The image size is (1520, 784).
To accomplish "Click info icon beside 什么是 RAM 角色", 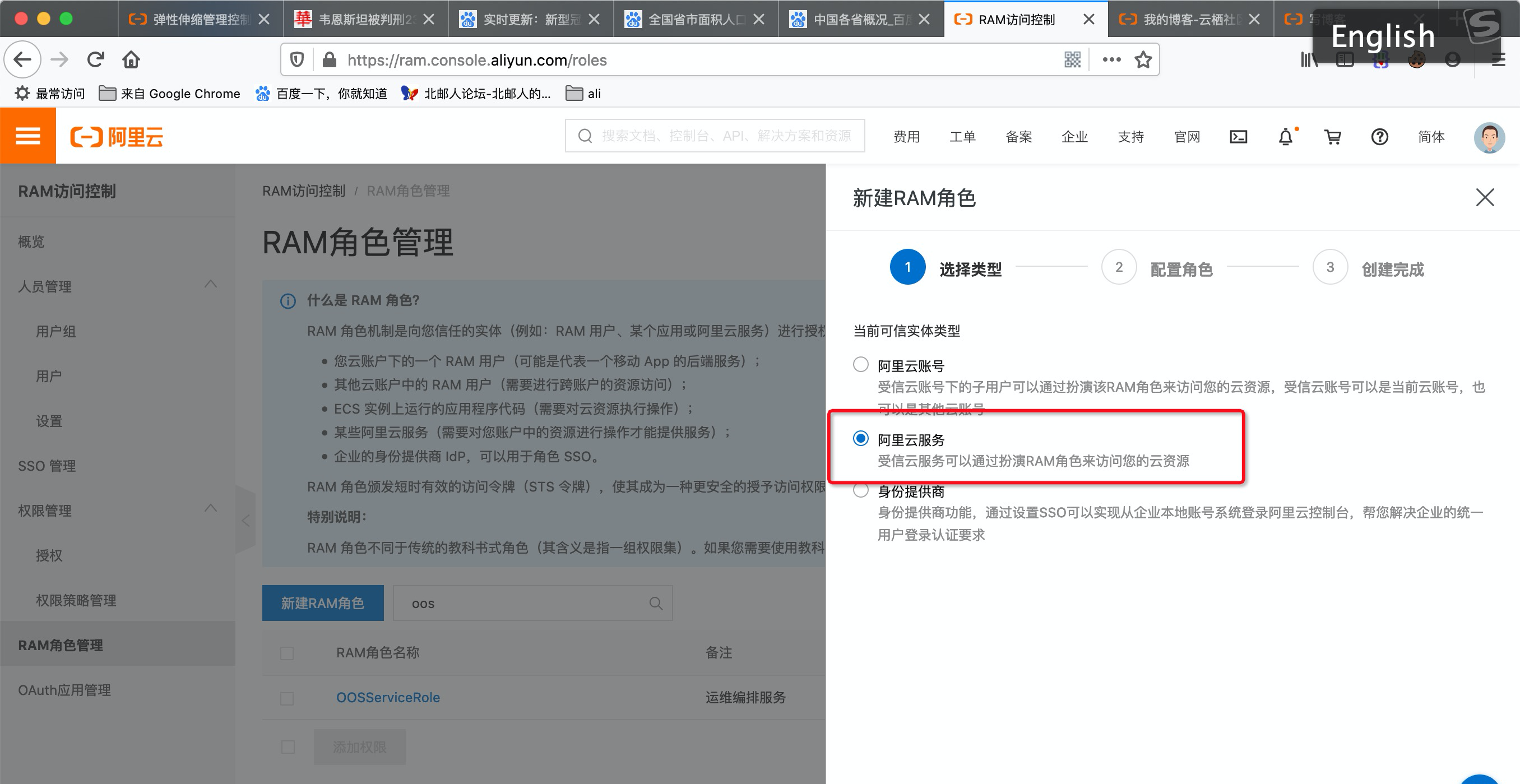I will (288, 301).
